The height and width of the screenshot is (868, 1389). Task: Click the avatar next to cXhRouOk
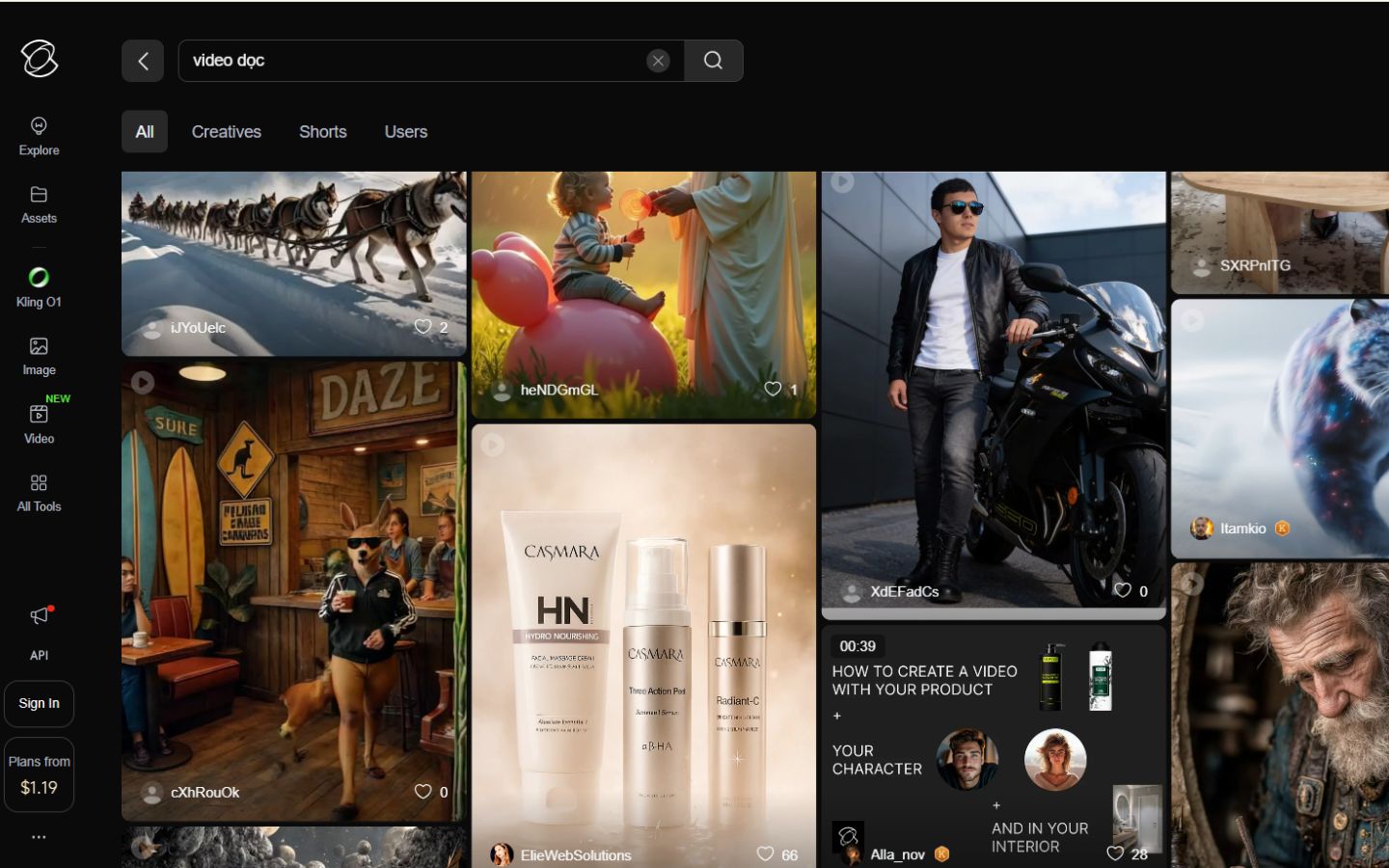click(x=151, y=793)
